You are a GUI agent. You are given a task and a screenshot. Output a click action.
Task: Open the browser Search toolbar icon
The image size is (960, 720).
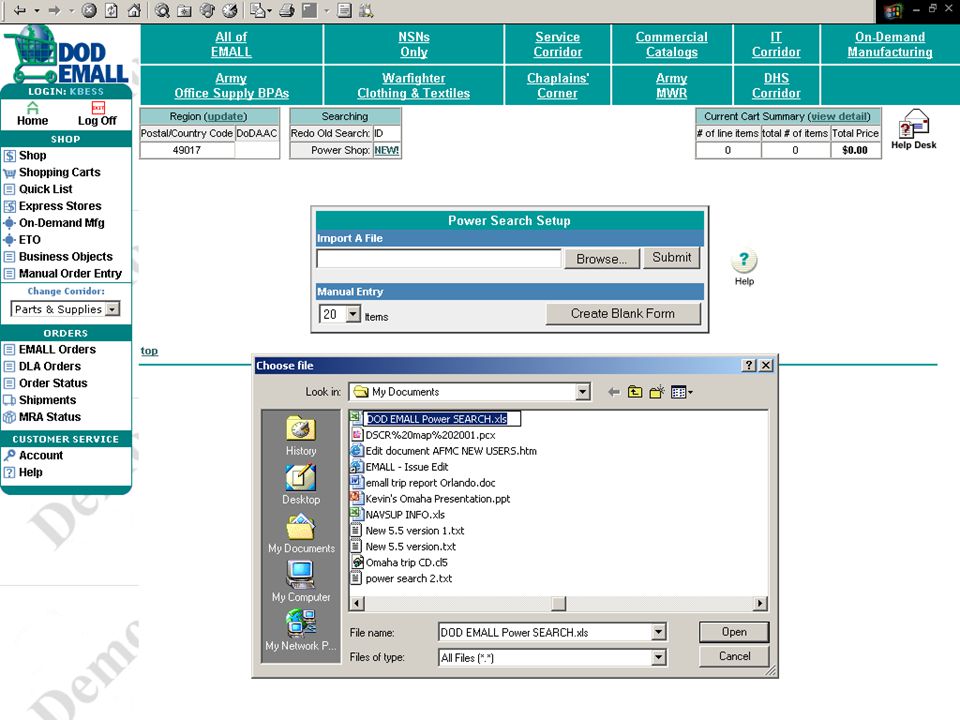(162, 10)
